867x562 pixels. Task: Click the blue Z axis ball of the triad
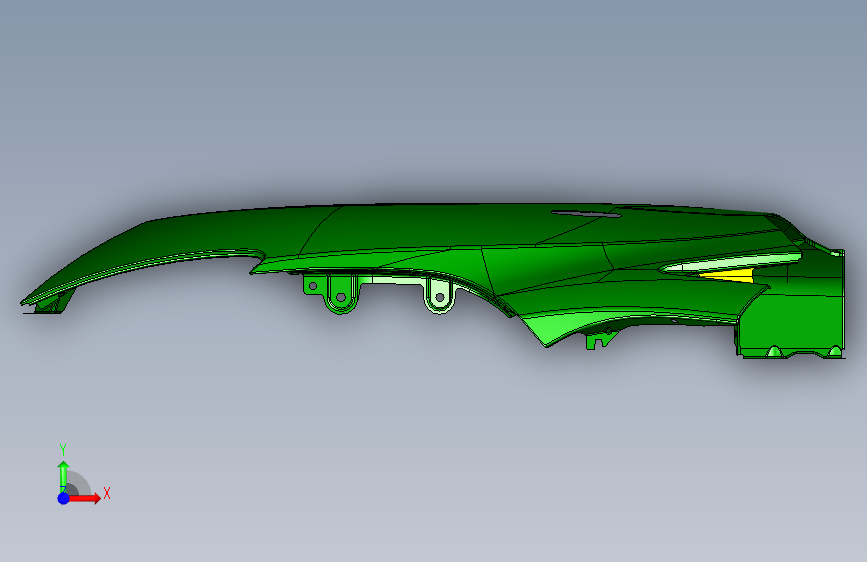[64, 498]
